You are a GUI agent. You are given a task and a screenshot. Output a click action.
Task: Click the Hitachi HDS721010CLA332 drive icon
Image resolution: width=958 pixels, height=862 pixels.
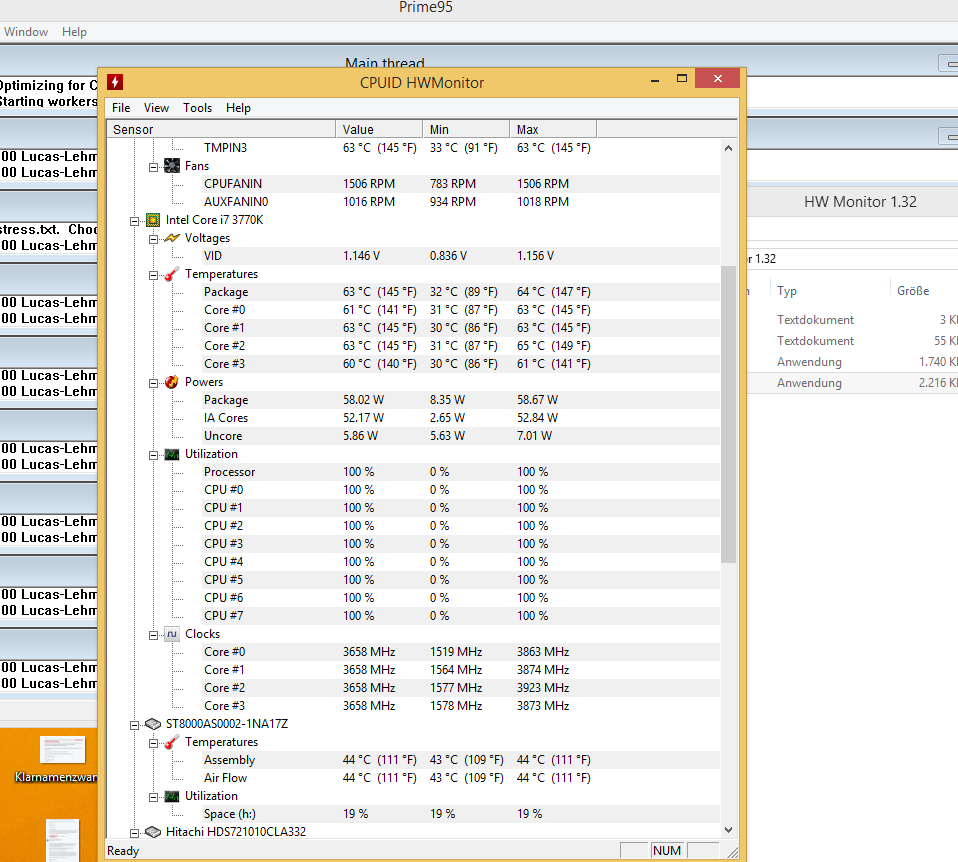click(153, 832)
